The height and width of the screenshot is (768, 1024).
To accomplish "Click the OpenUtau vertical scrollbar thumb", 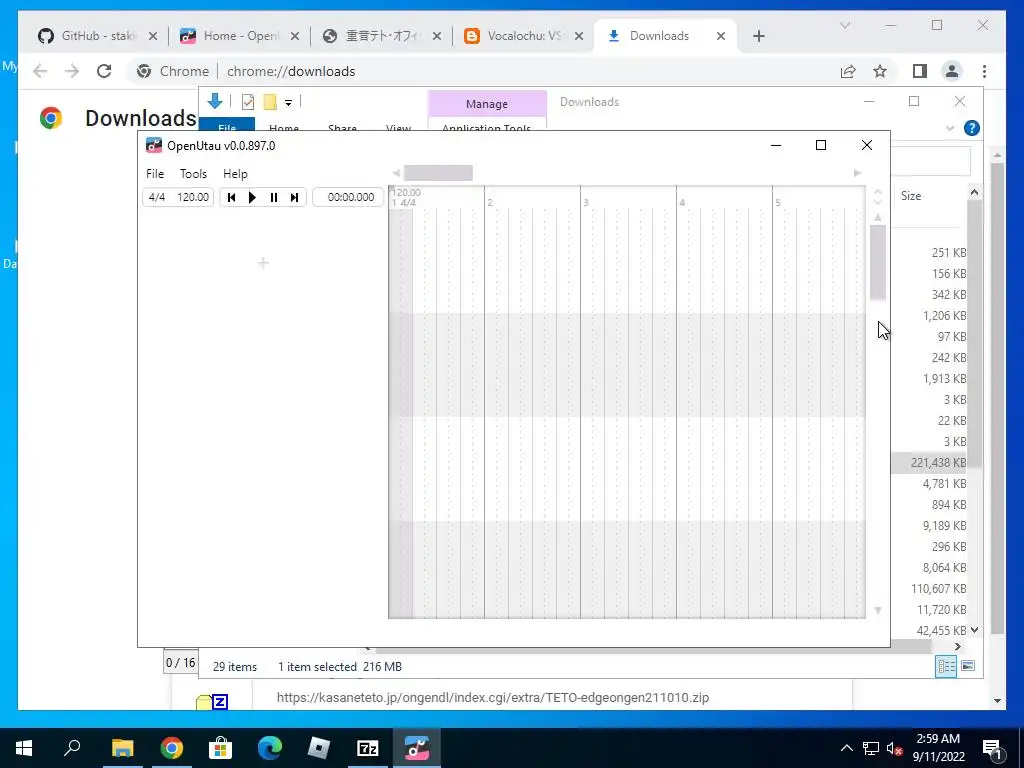I will (x=878, y=263).
